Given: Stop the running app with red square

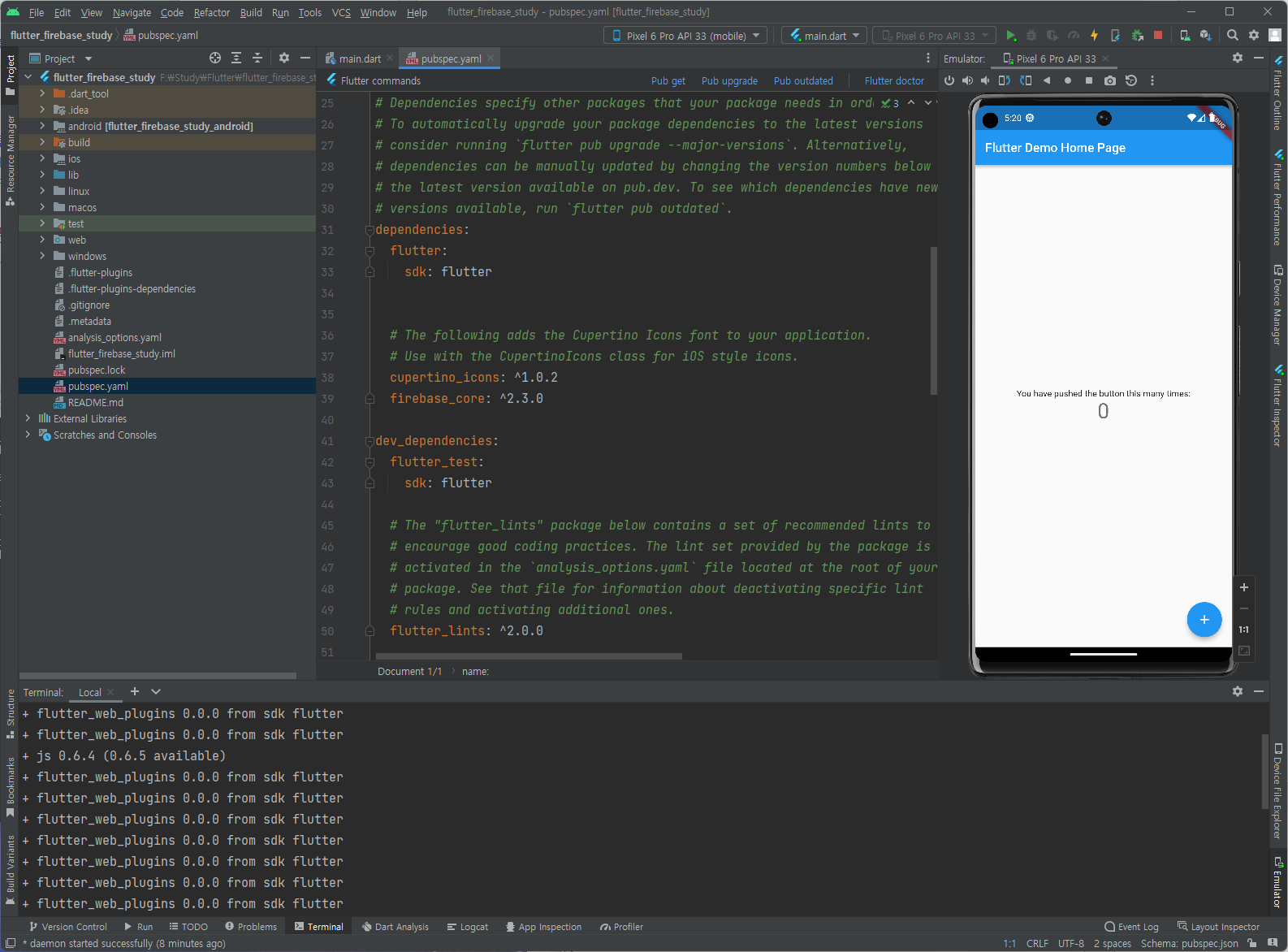Looking at the screenshot, I should coord(1158,36).
